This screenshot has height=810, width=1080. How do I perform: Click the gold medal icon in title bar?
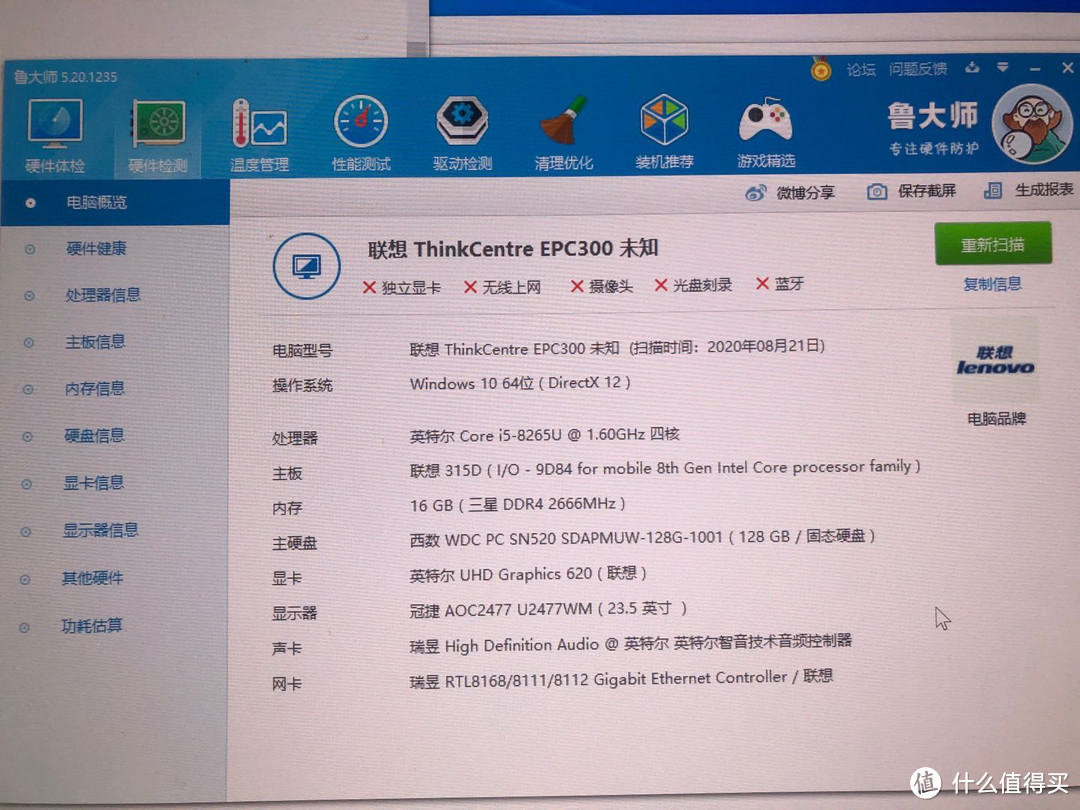pos(821,68)
